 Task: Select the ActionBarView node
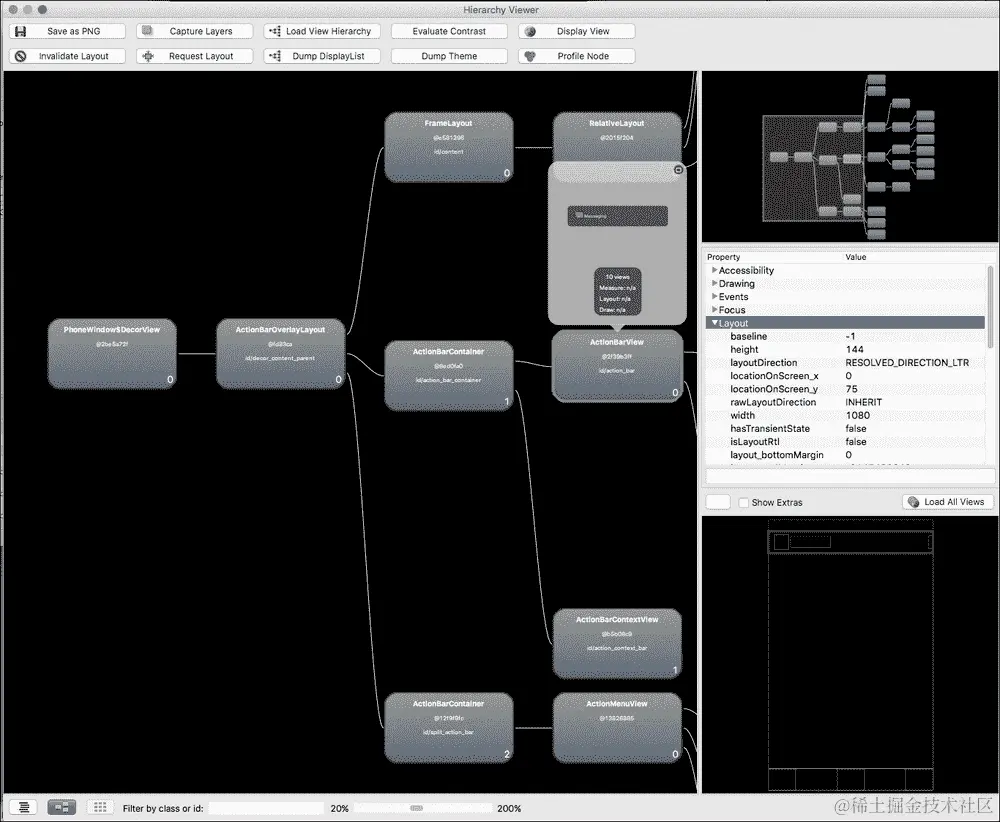click(x=617, y=366)
